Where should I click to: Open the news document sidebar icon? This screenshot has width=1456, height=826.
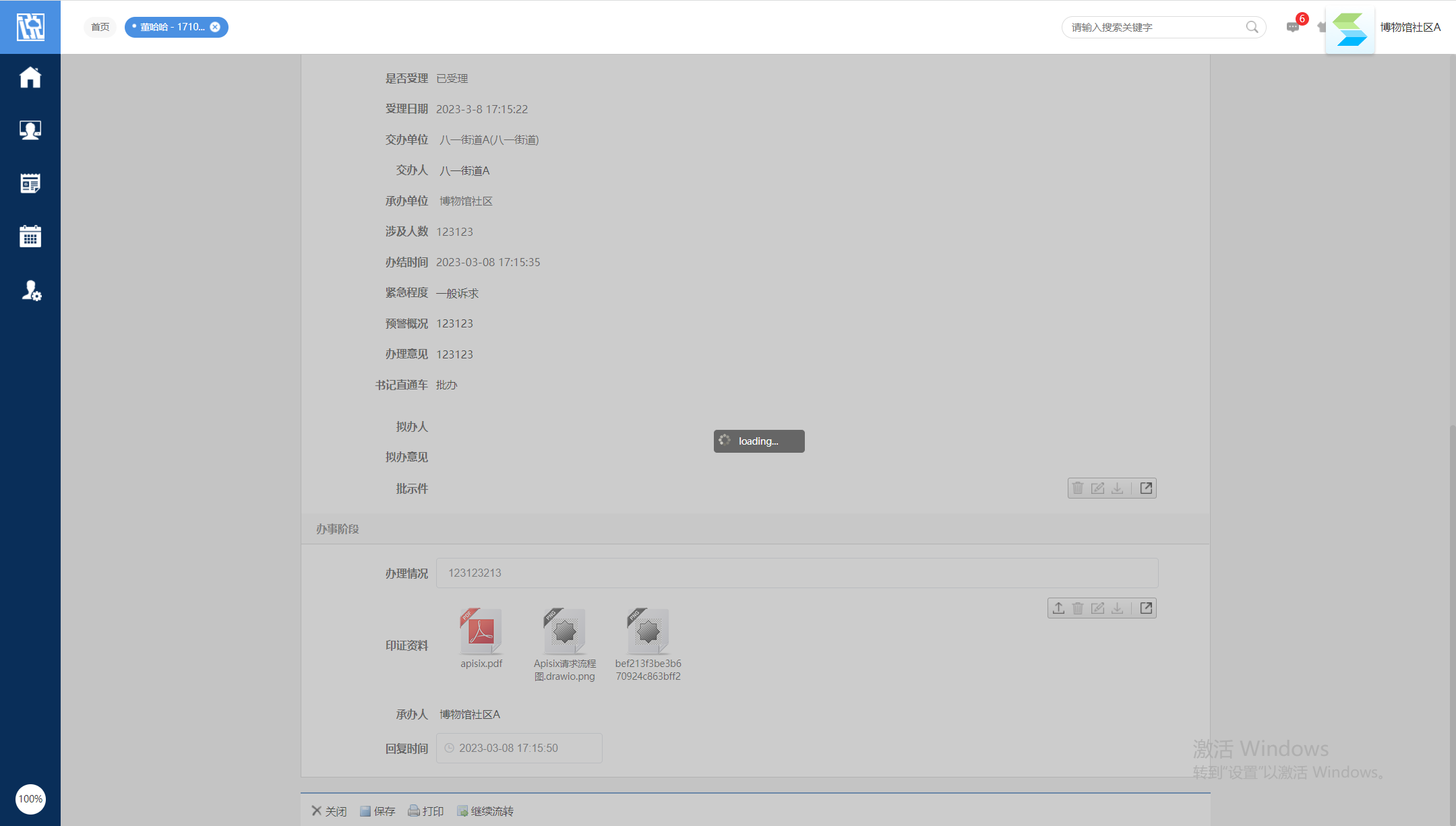(x=30, y=183)
